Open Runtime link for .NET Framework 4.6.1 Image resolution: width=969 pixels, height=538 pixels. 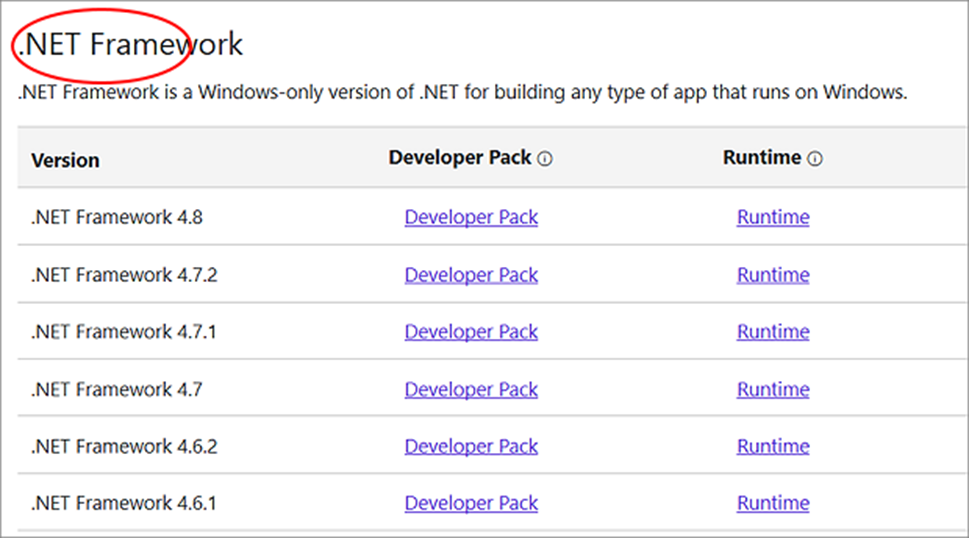point(773,503)
